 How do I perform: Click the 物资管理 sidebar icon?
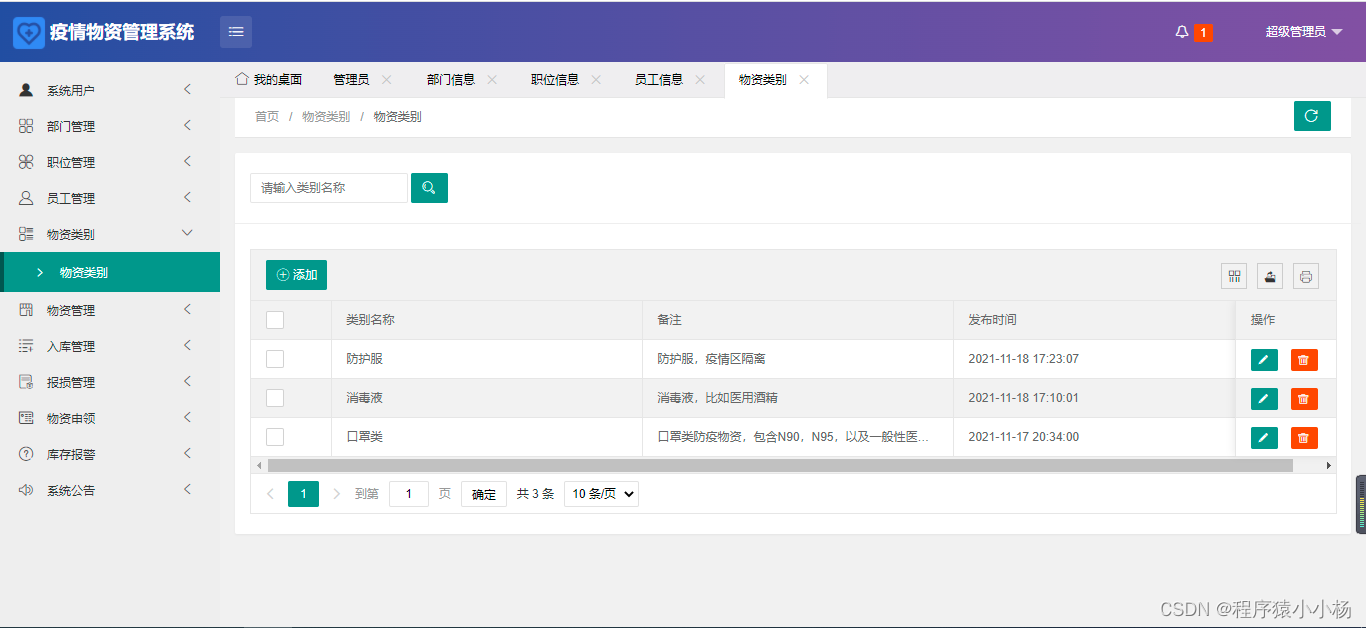[26, 310]
